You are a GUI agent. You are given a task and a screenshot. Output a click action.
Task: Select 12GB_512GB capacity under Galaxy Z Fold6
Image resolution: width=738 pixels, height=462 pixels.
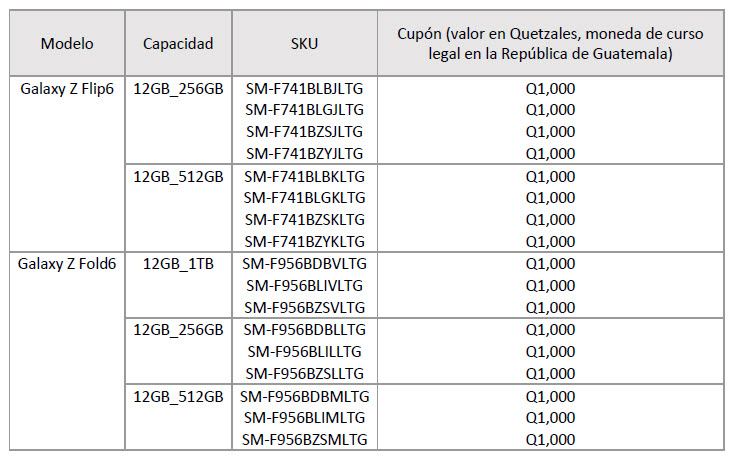click(178, 396)
